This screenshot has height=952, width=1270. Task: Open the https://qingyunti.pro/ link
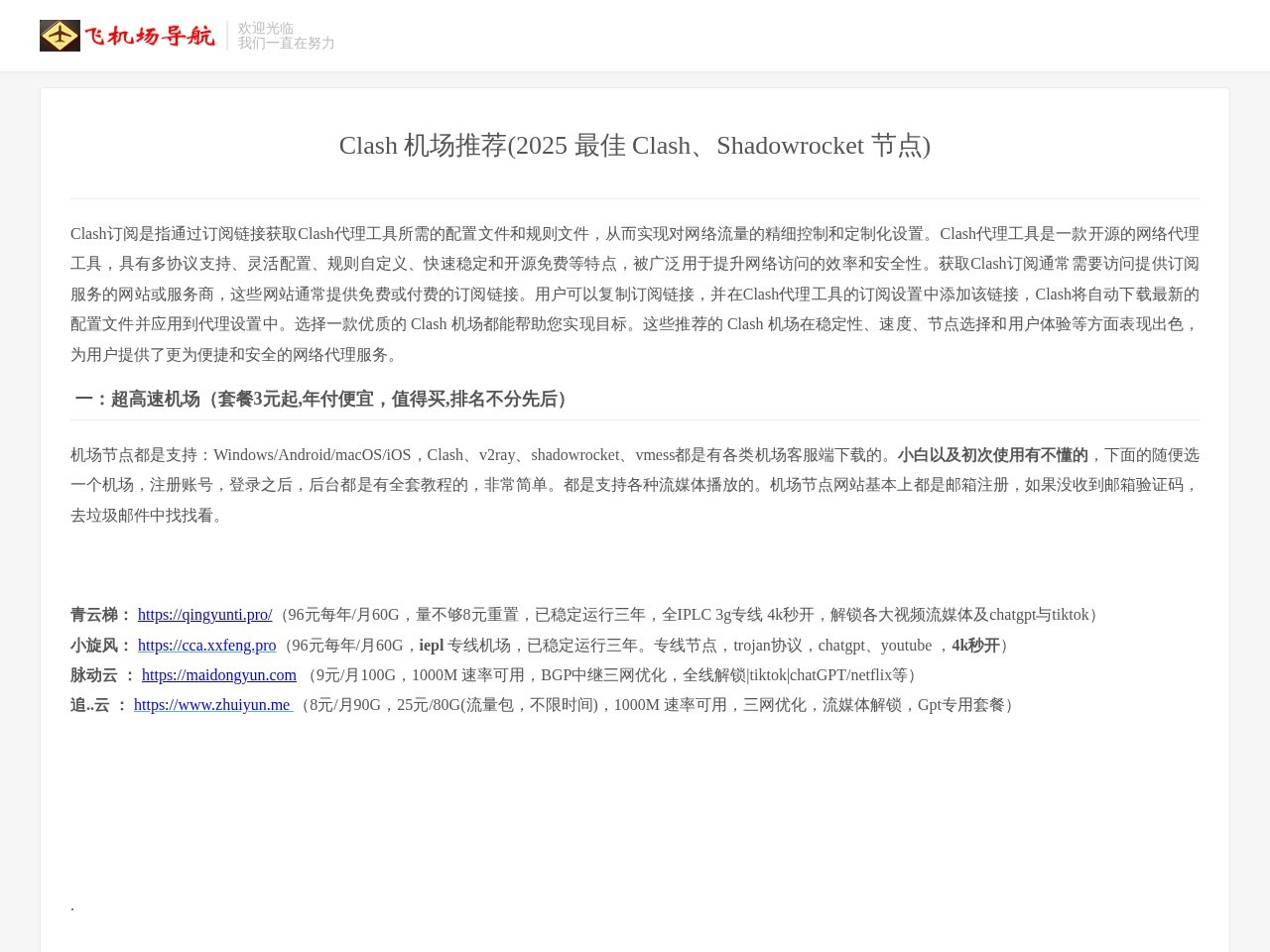click(204, 615)
